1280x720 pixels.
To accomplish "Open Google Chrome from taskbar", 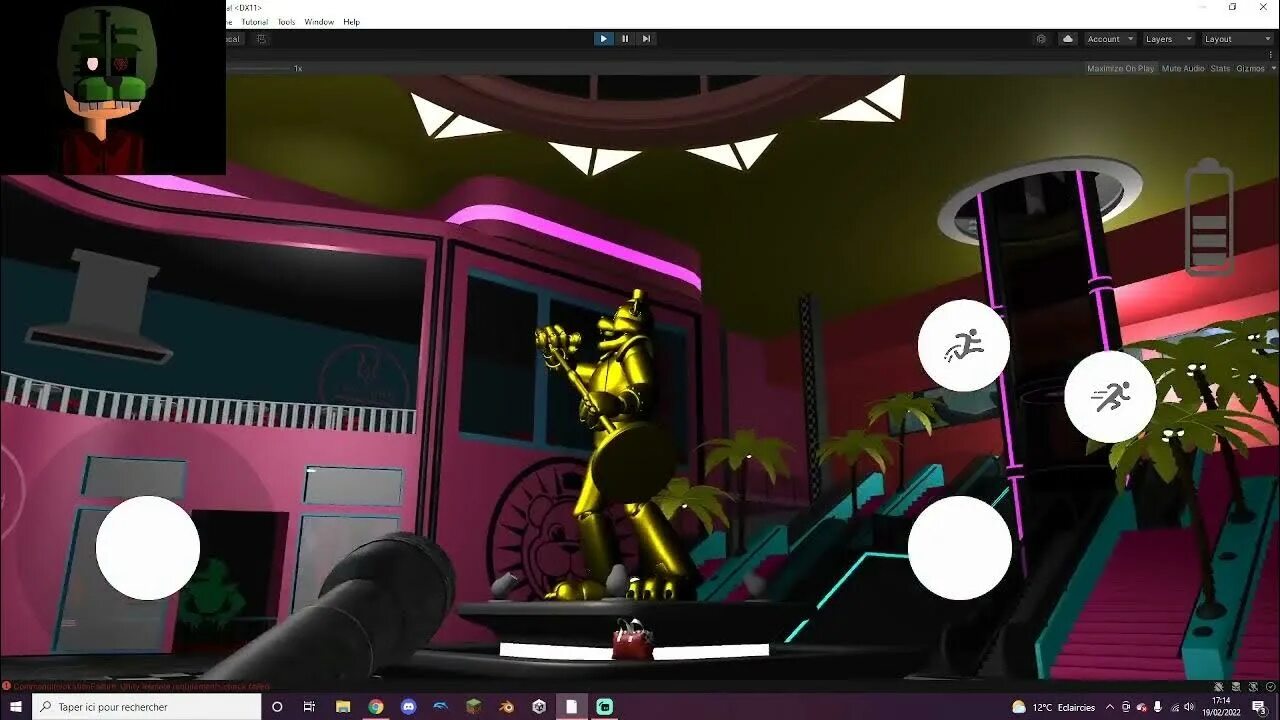I will click(x=375, y=707).
